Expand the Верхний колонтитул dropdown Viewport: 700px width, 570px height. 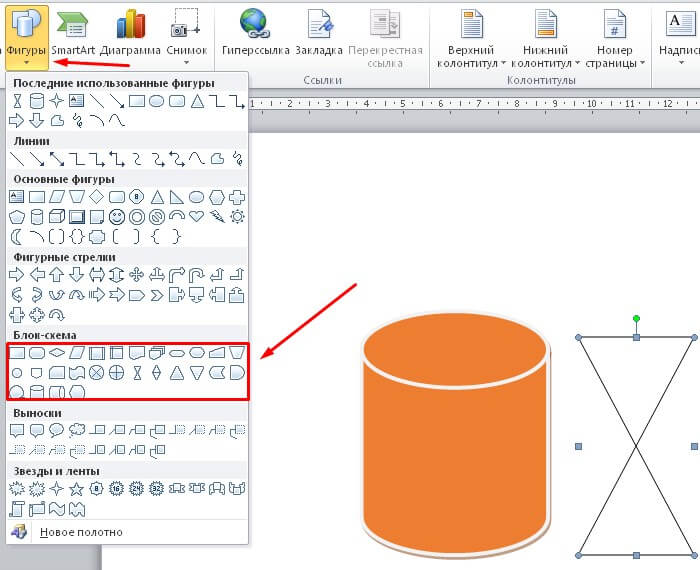(471, 38)
